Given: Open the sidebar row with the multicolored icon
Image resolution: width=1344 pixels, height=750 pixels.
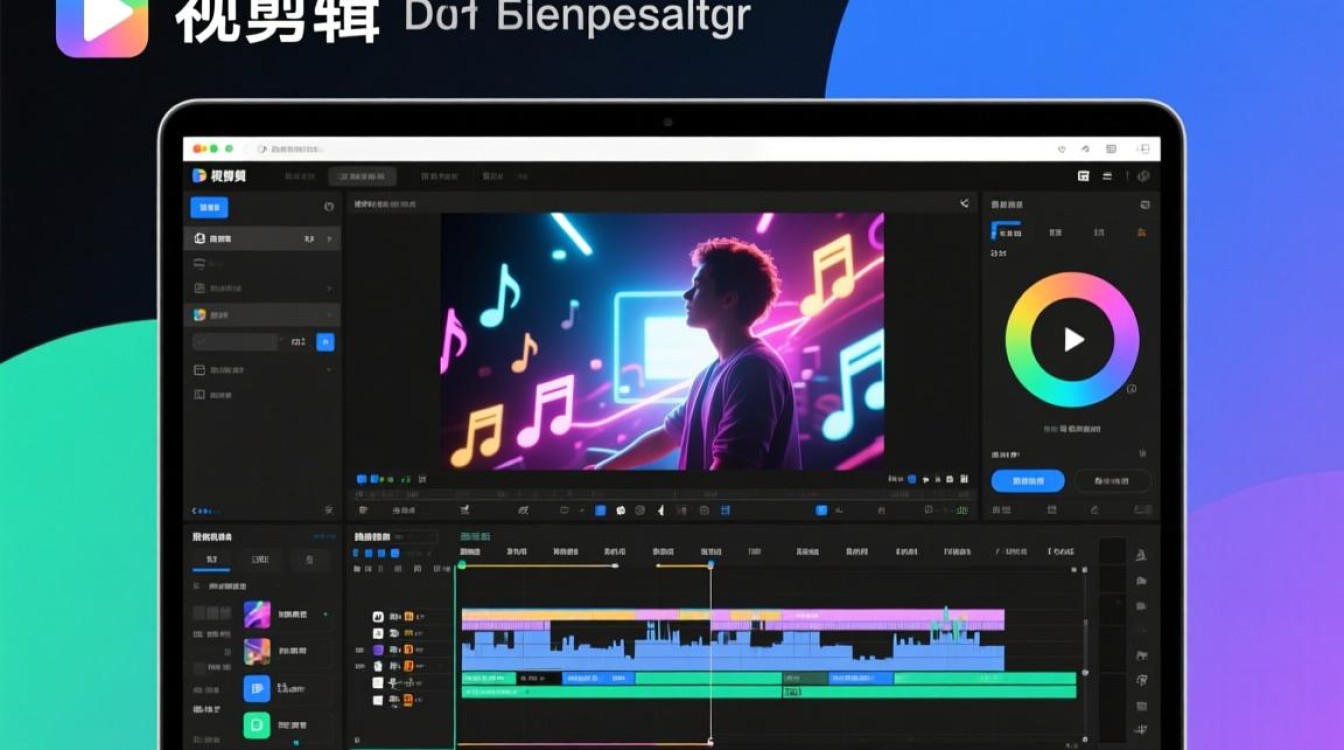Looking at the screenshot, I should (262, 314).
